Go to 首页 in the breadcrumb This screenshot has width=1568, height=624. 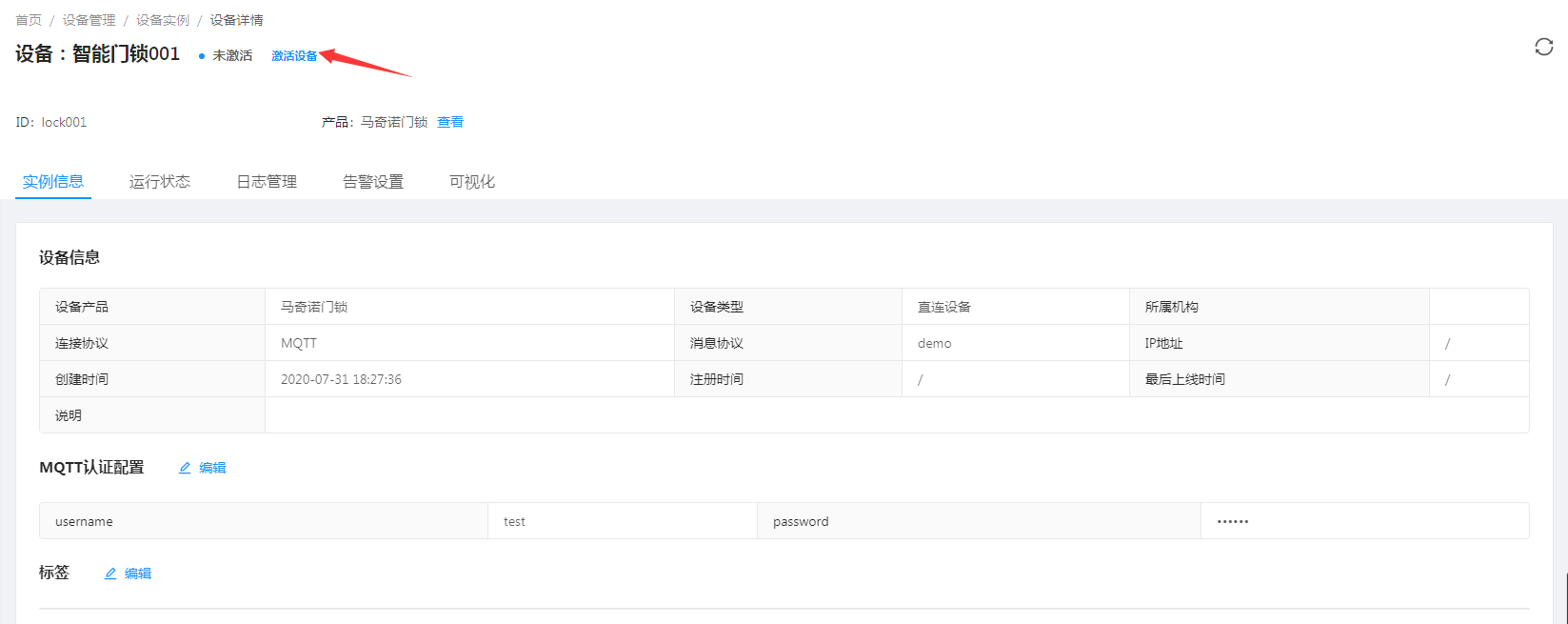click(29, 20)
